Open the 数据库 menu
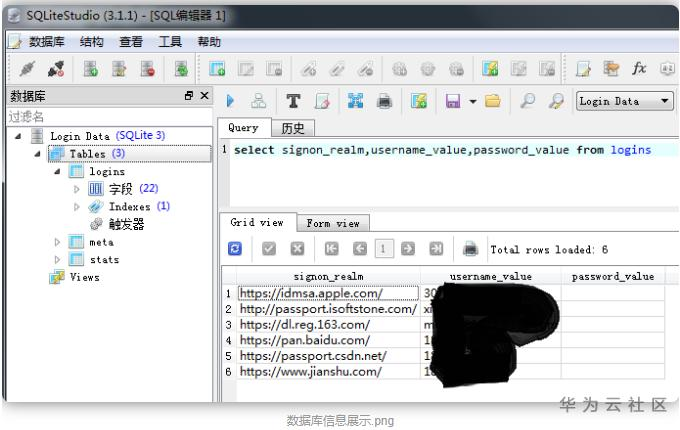 coord(46,42)
